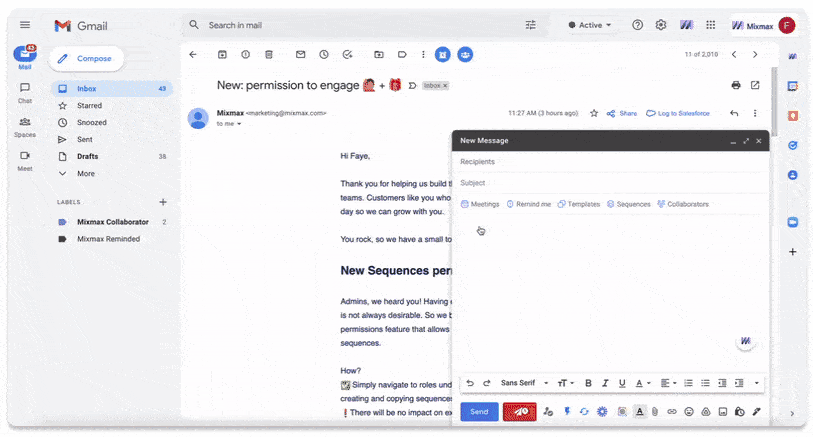Archive the email from the toolbar
Image resolution: width=813 pixels, height=437 pixels.
point(222,54)
